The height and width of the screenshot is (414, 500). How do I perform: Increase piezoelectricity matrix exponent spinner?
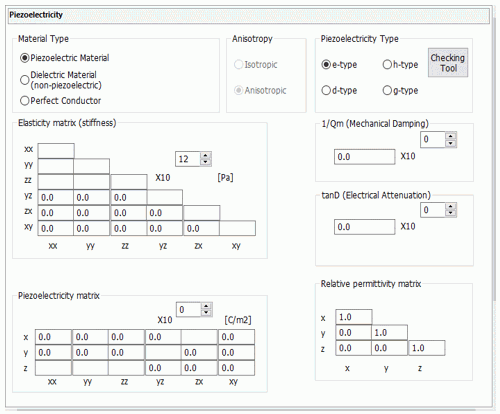pos(206,306)
